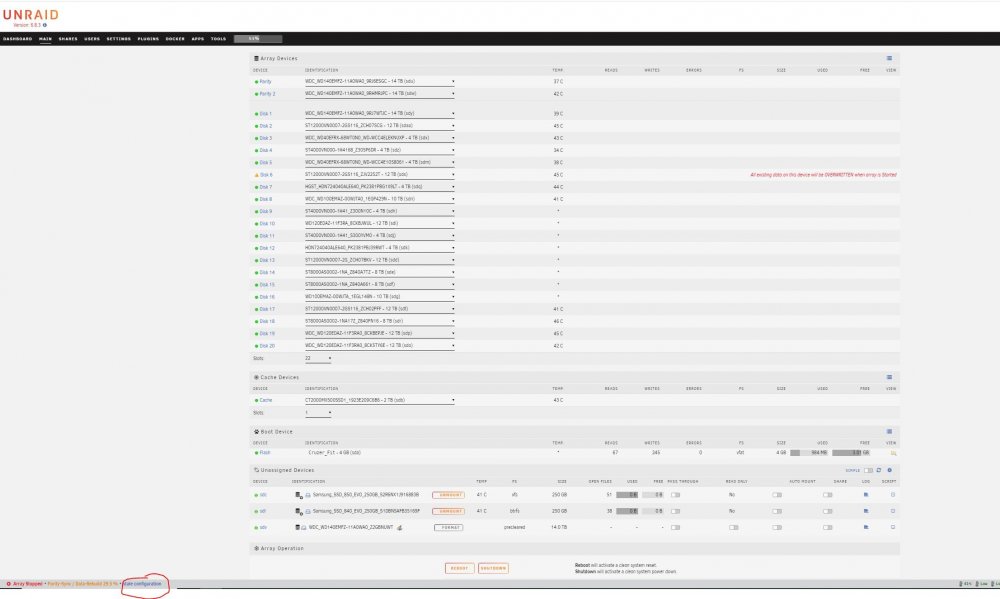Toggle Pass Through for Samsung_SSD_850_EVO

tap(675, 495)
